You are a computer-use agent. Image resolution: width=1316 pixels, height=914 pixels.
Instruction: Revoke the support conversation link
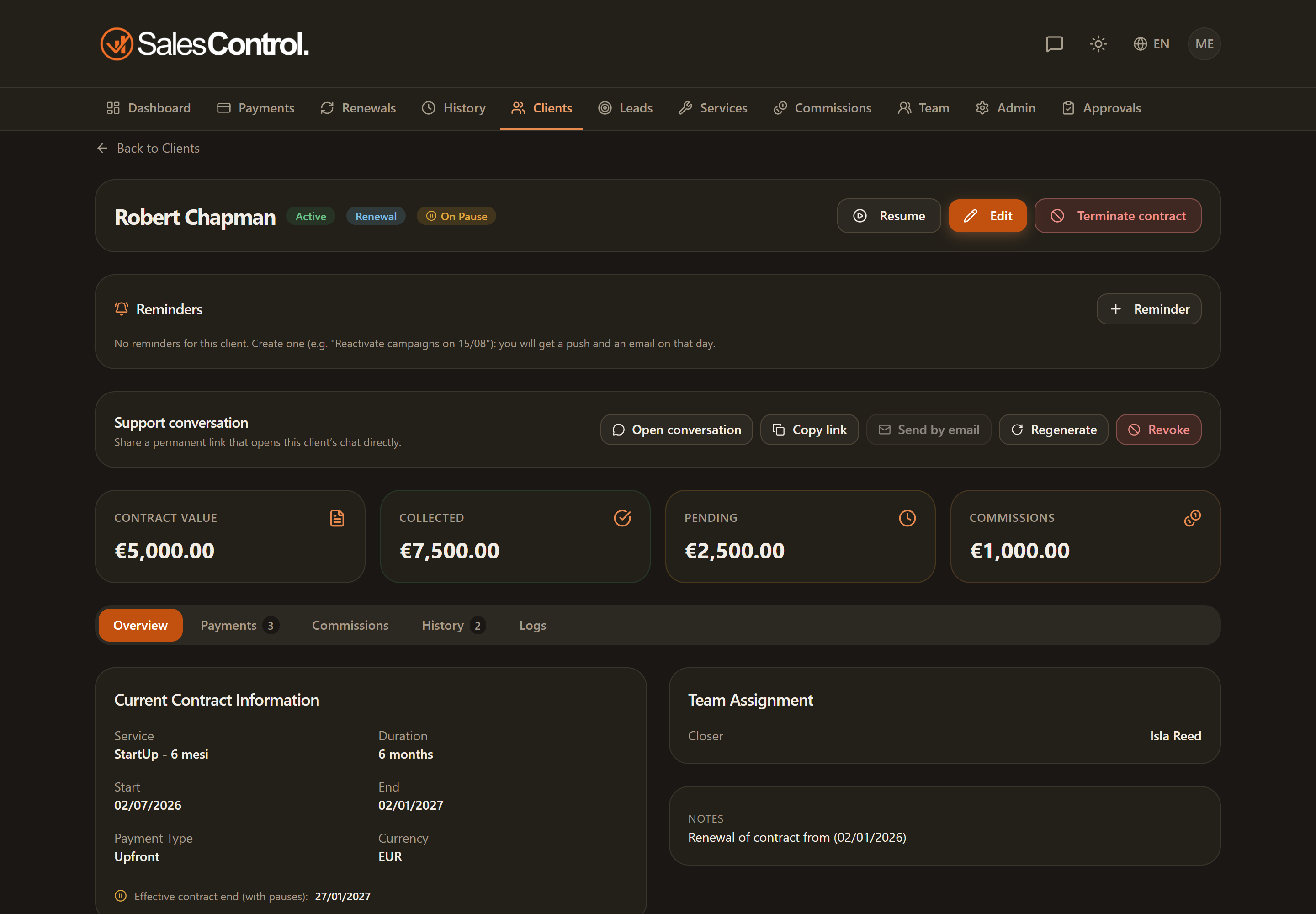[1158, 430]
